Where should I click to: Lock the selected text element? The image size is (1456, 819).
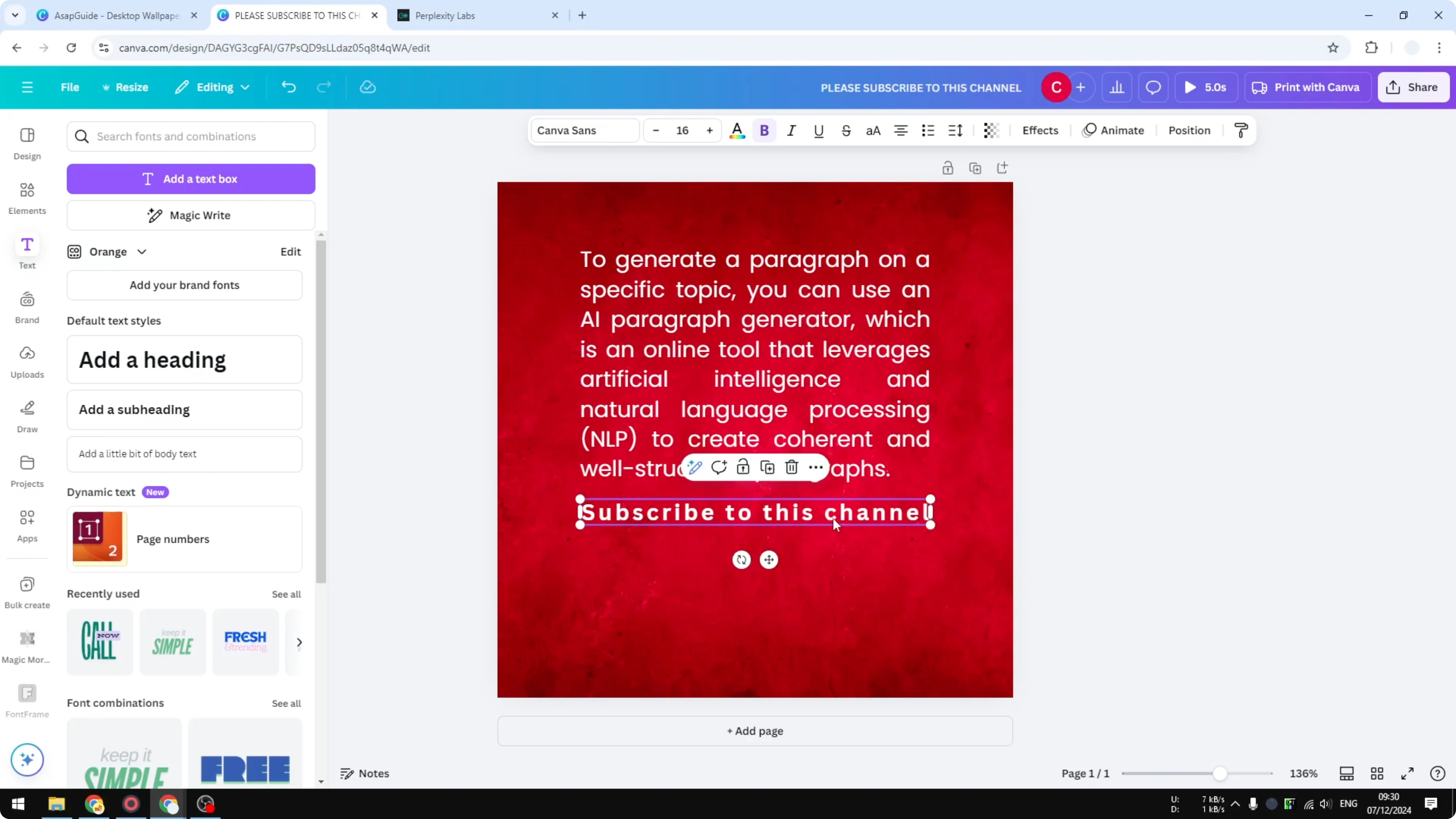743,467
